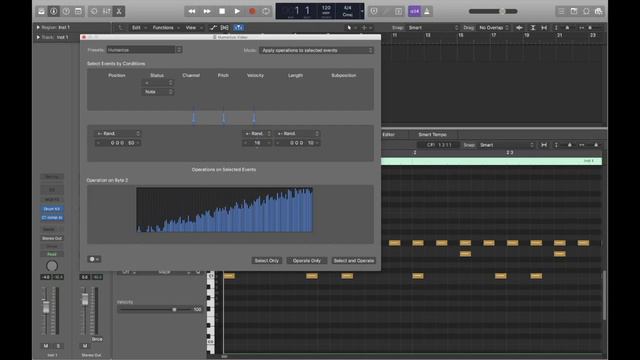Open tracks area Snap Smart dropdown
This screenshot has width=640, height=360.
pos(433,28)
